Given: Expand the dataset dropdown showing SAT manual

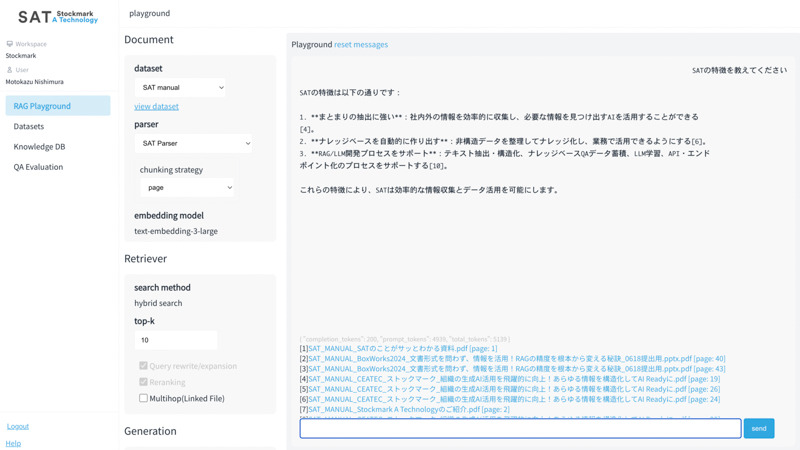Looking at the screenshot, I should pyautogui.click(x=181, y=87).
